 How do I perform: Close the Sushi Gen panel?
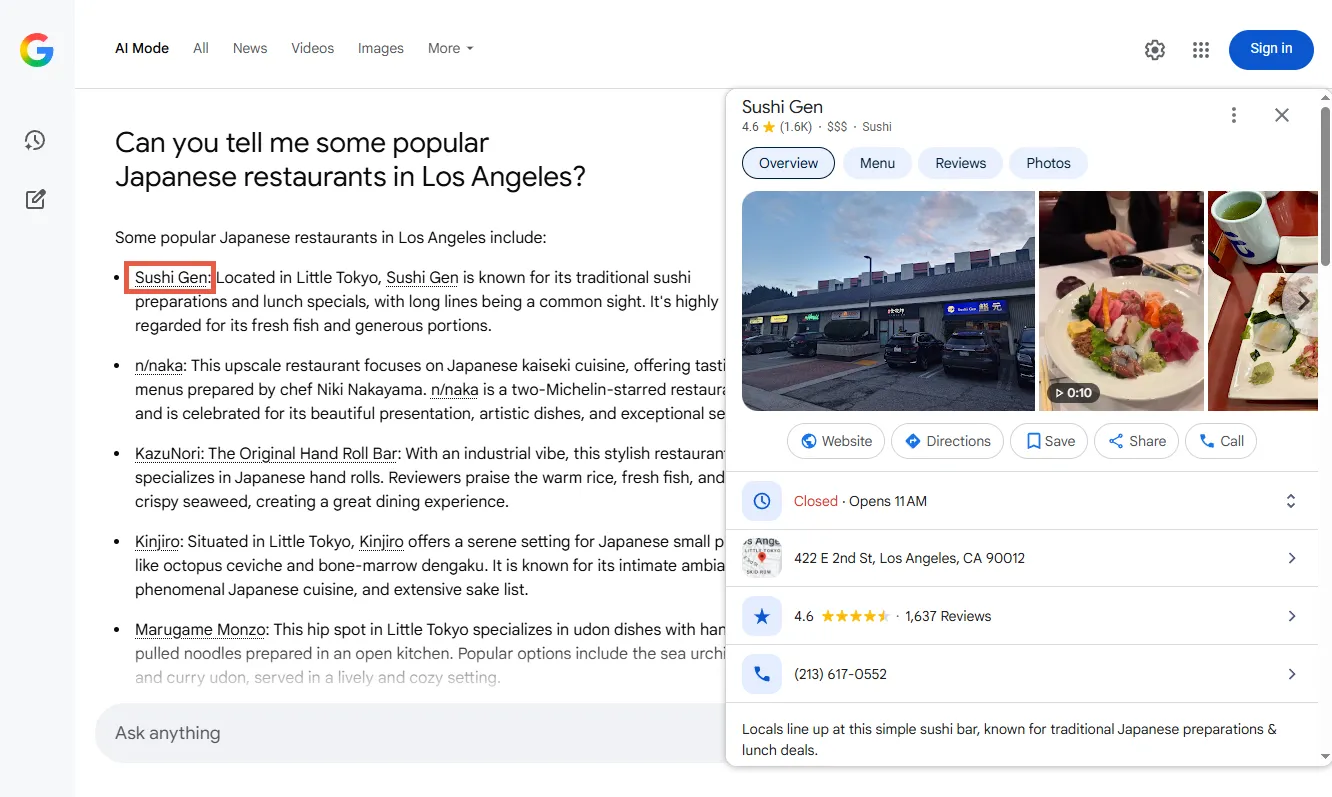point(1282,115)
